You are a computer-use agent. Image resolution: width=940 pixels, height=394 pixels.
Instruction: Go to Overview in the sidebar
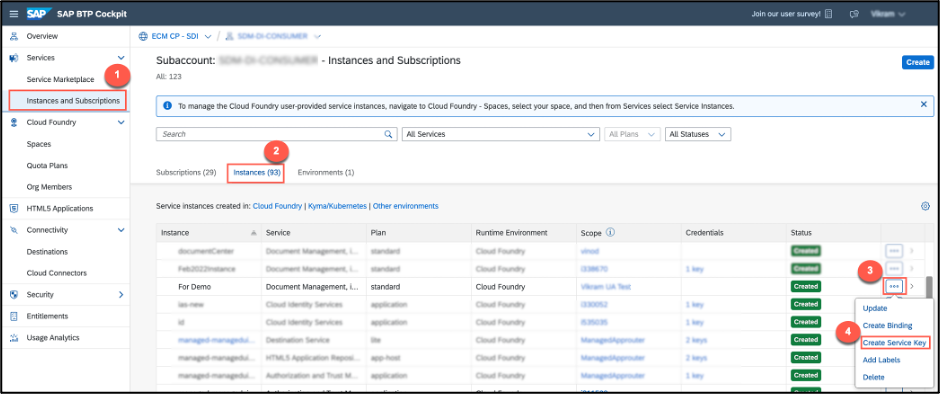42,36
